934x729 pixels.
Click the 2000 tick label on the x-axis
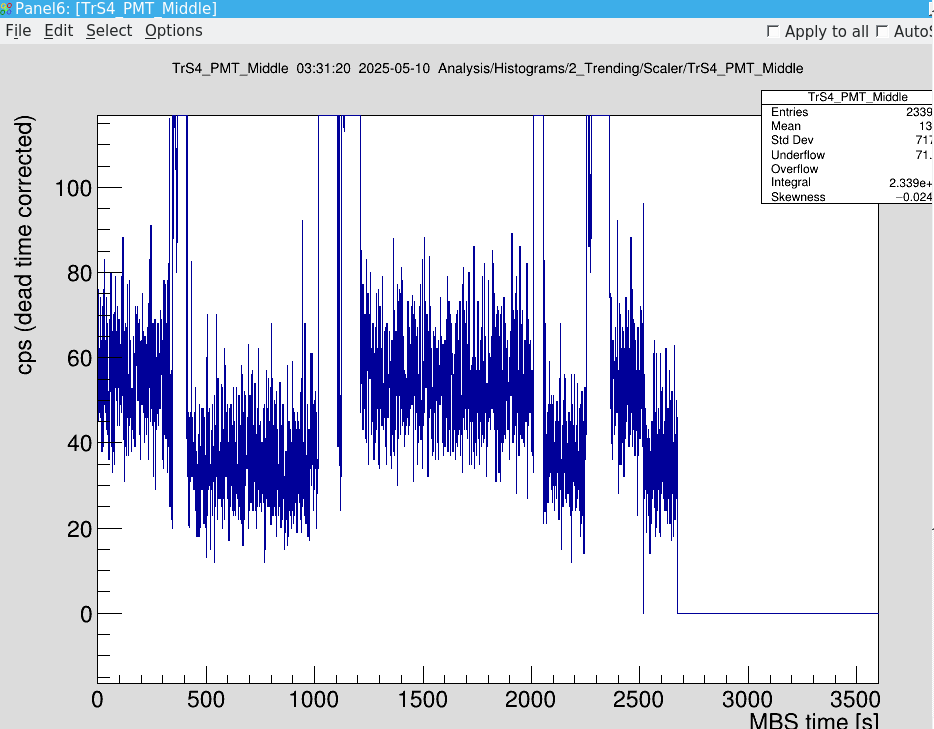pyautogui.click(x=531, y=699)
